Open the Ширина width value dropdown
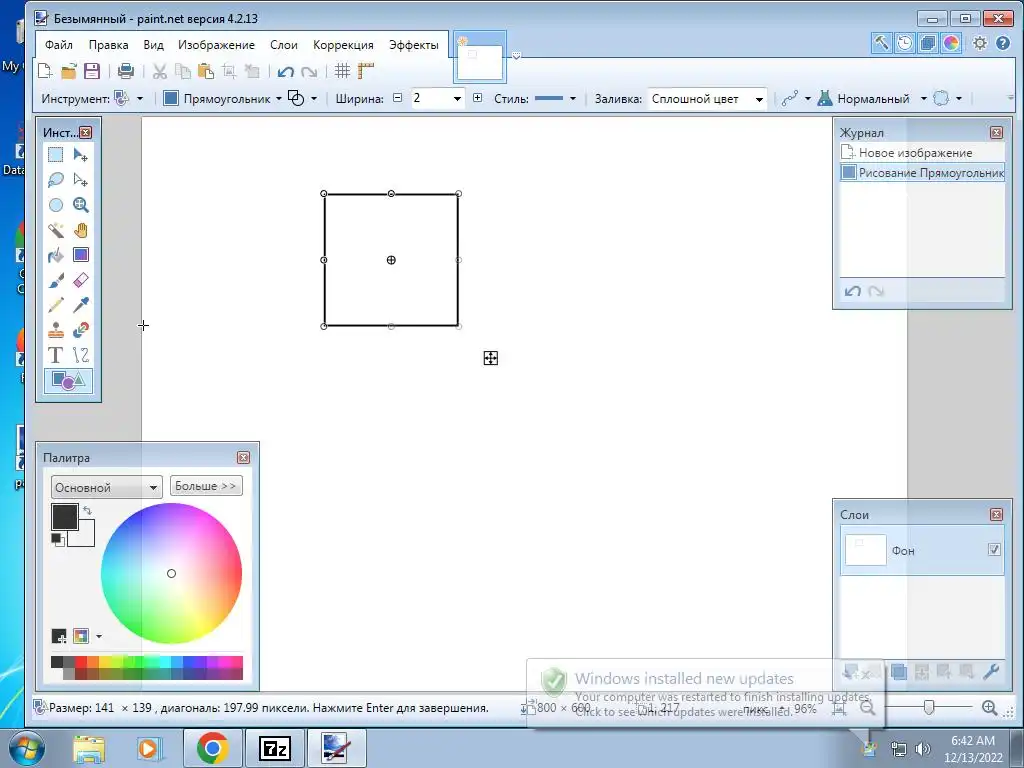The height and width of the screenshot is (768, 1024). (457, 99)
